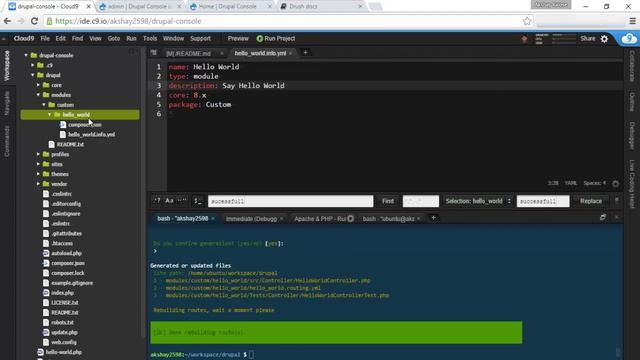Click the file pattern filter field
640x360 pixels.
coord(420,201)
